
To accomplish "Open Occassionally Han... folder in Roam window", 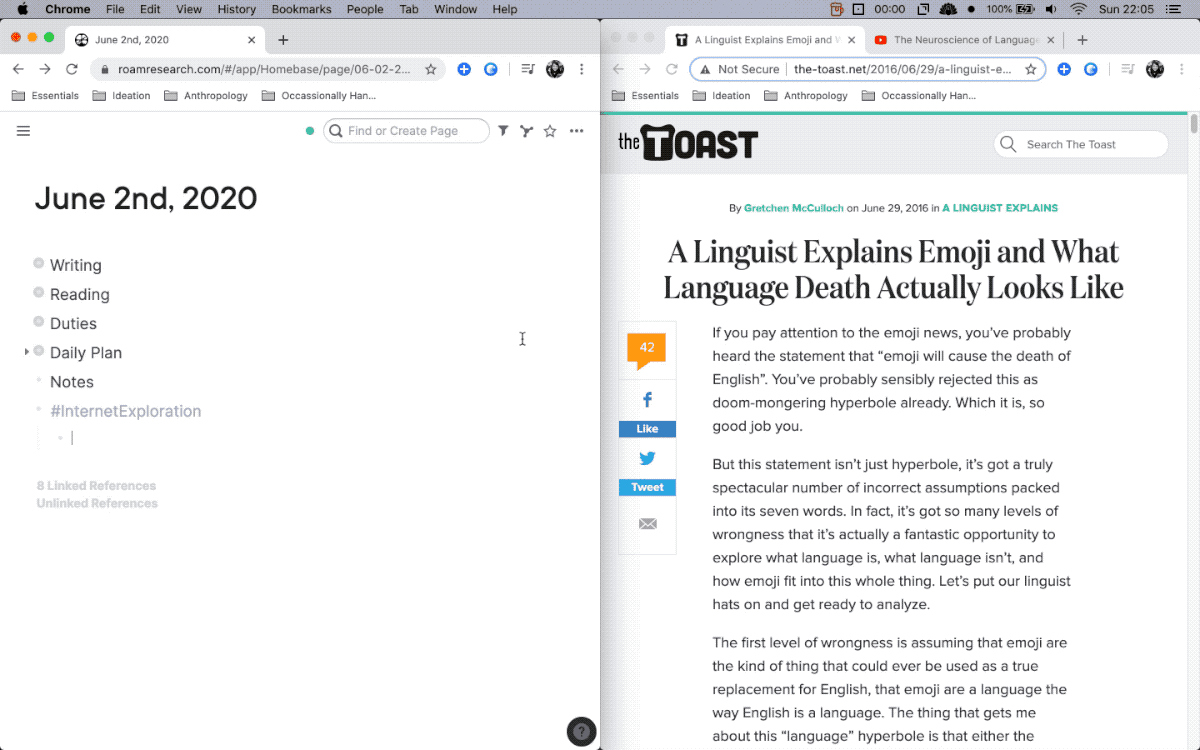I will tap(318, 96).
